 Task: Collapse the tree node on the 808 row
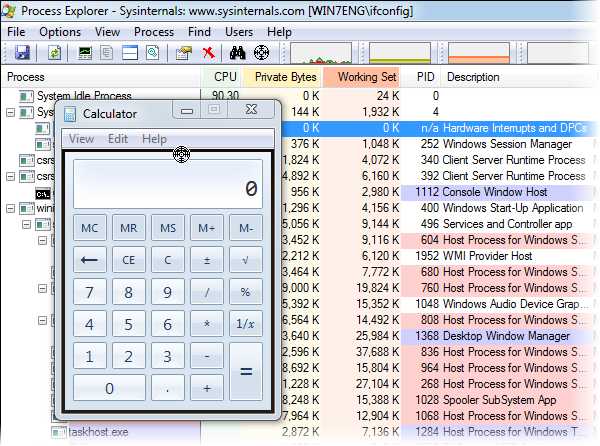click(x=42, y=320)
